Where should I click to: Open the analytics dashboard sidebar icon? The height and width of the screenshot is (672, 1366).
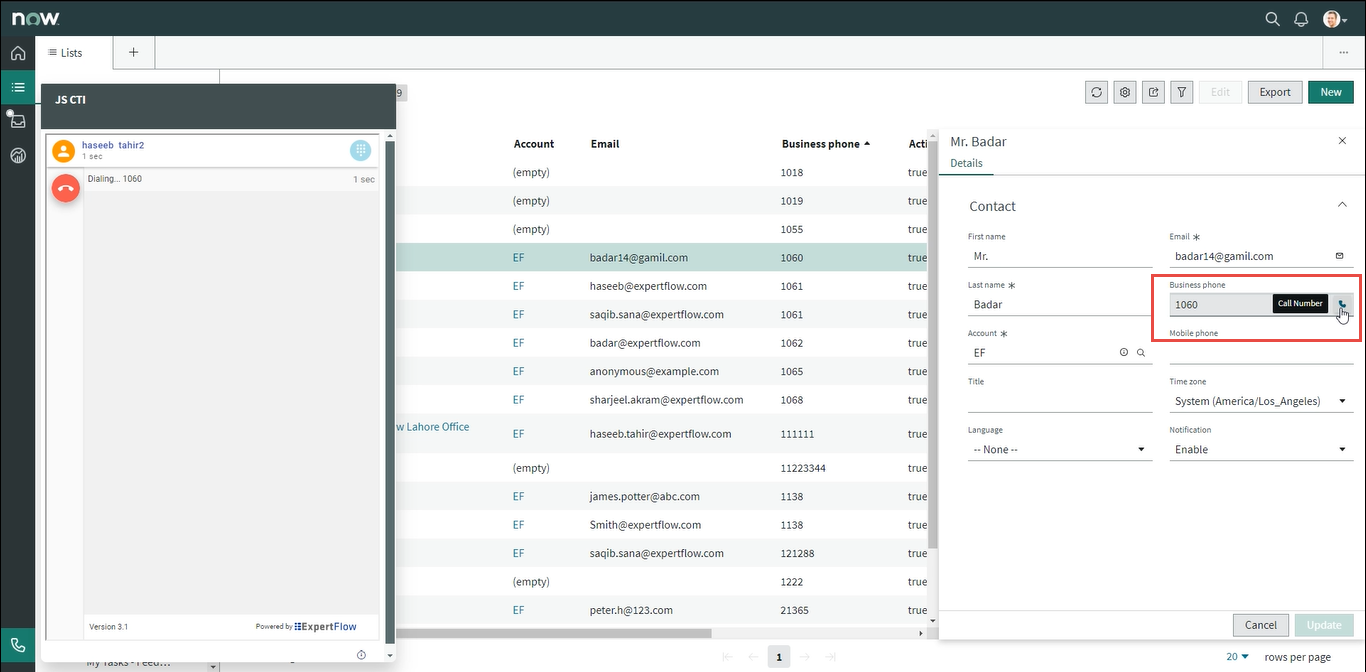click(18, 155)
